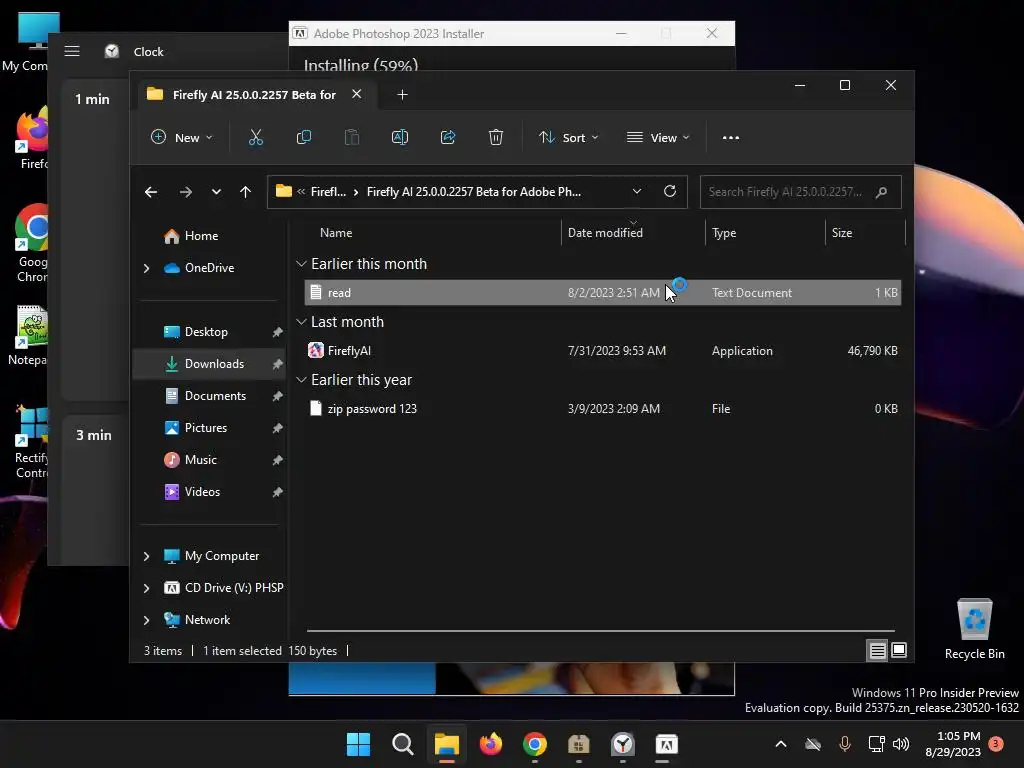1024x768 pixels.
Task: Expand Network tree node
Action: click(146, 620)
